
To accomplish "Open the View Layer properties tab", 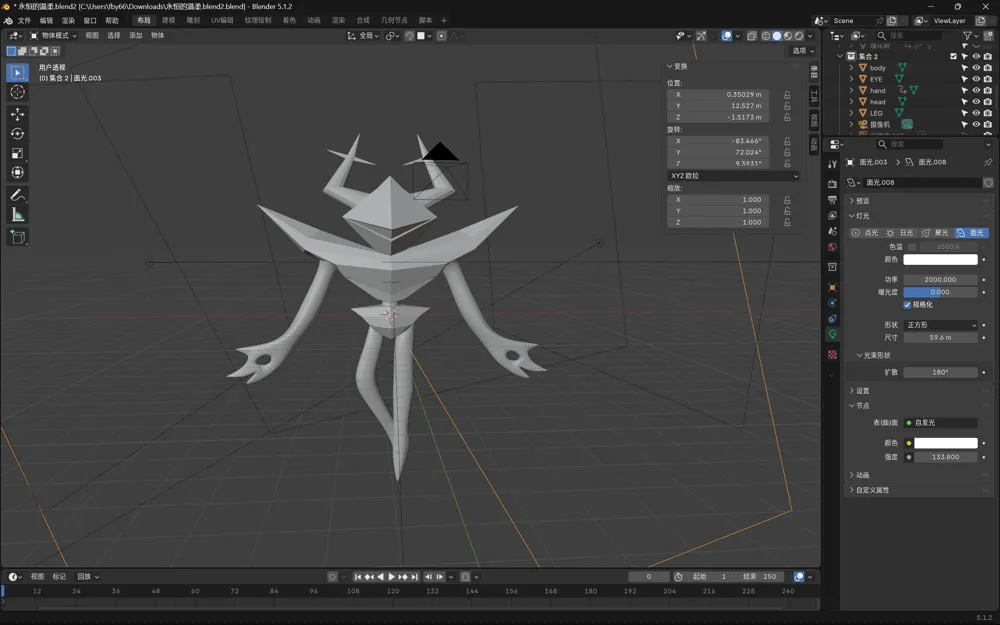I will 832,216.
